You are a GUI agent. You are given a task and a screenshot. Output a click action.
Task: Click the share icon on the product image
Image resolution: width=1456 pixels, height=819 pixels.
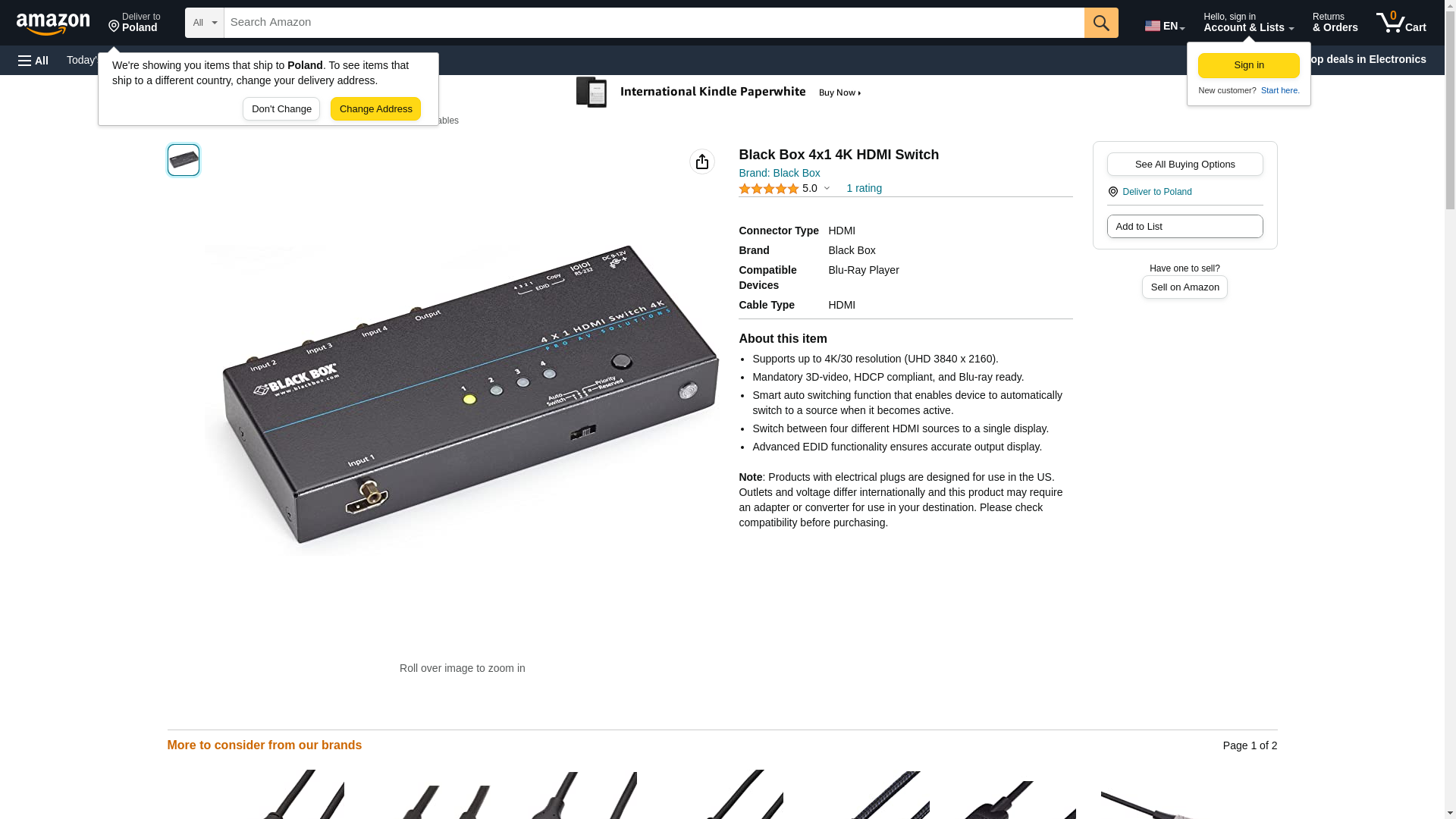[x=702, y=162]
